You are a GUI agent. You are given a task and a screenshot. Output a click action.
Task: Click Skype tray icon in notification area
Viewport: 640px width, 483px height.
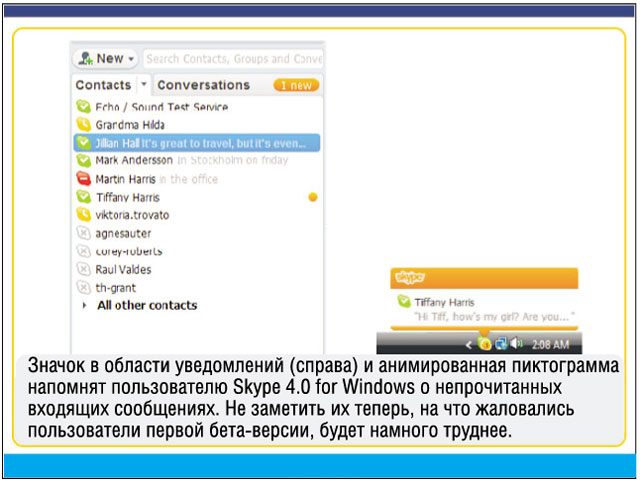pos(484,344)
